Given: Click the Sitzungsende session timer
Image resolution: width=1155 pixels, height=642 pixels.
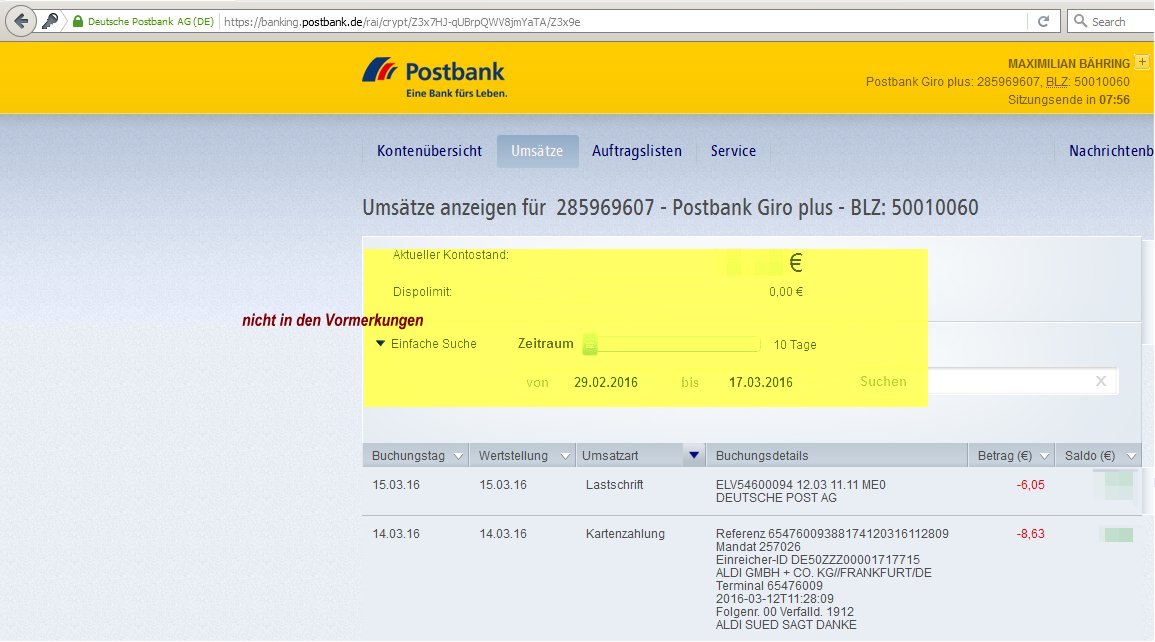Looking at the screenshot, I should (x=1069, y=100).
